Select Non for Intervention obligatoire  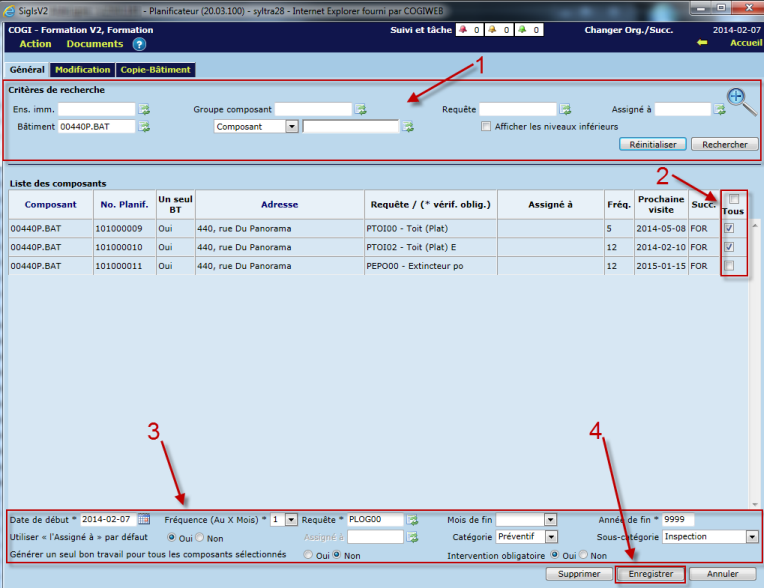click(x=586, y=554)
